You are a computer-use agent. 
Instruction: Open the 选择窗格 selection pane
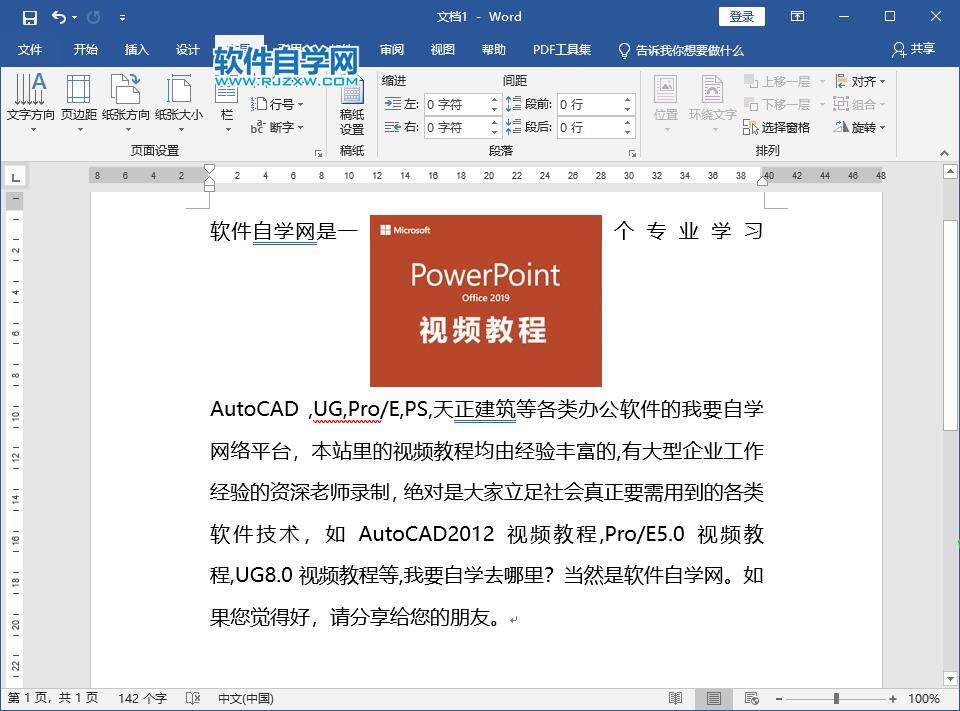coord(776,127)
